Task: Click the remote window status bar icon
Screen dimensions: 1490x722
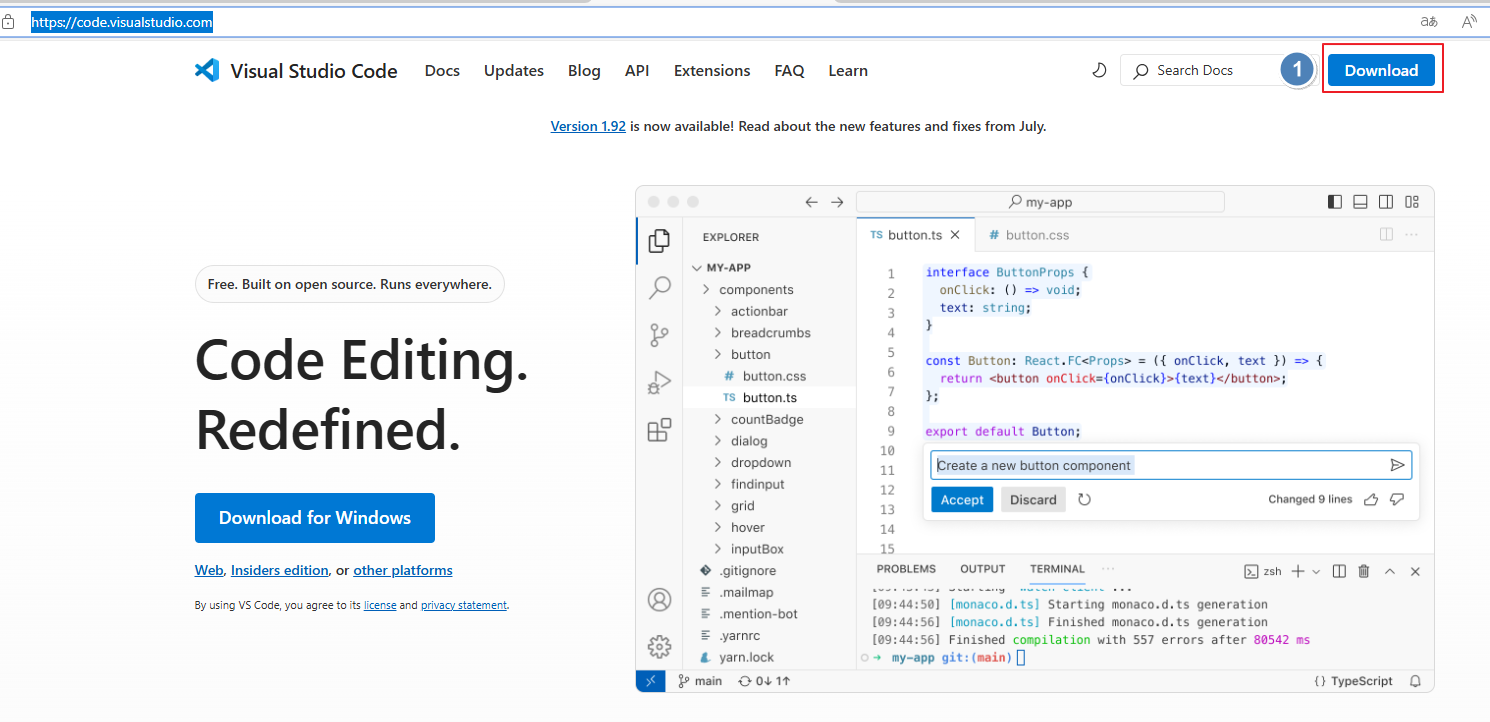Action: click(x=650, y=681)
